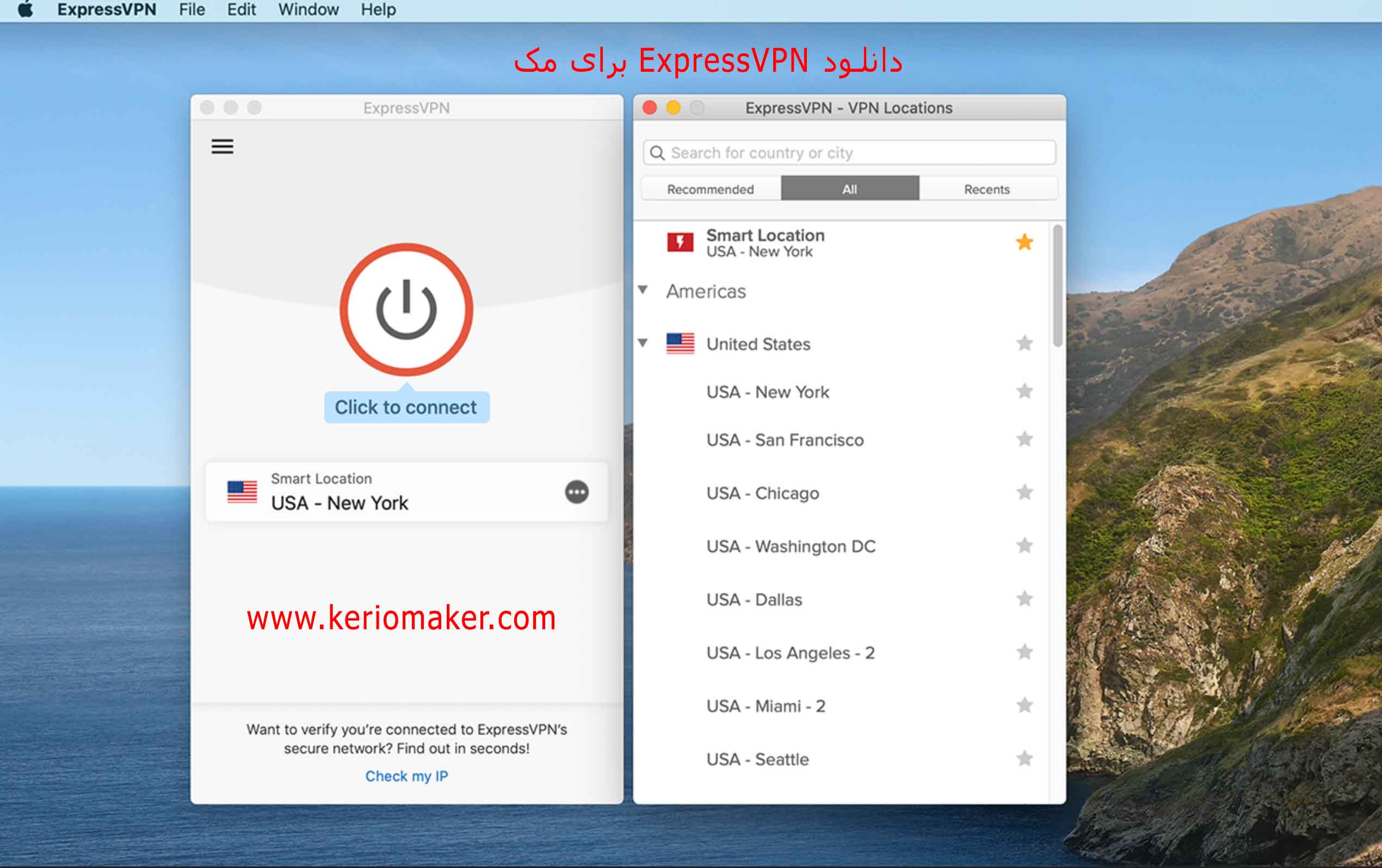Open options for Smart Location via ellipsis icon
1382x868 pixels.
tap(577, 493)
